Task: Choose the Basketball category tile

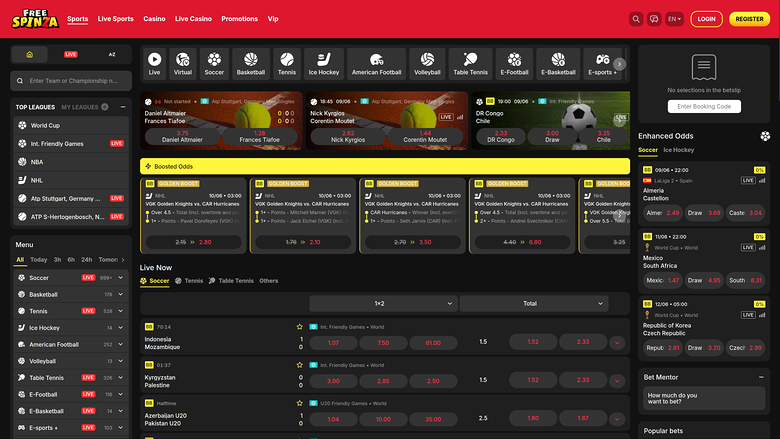Action: point(251,64)
